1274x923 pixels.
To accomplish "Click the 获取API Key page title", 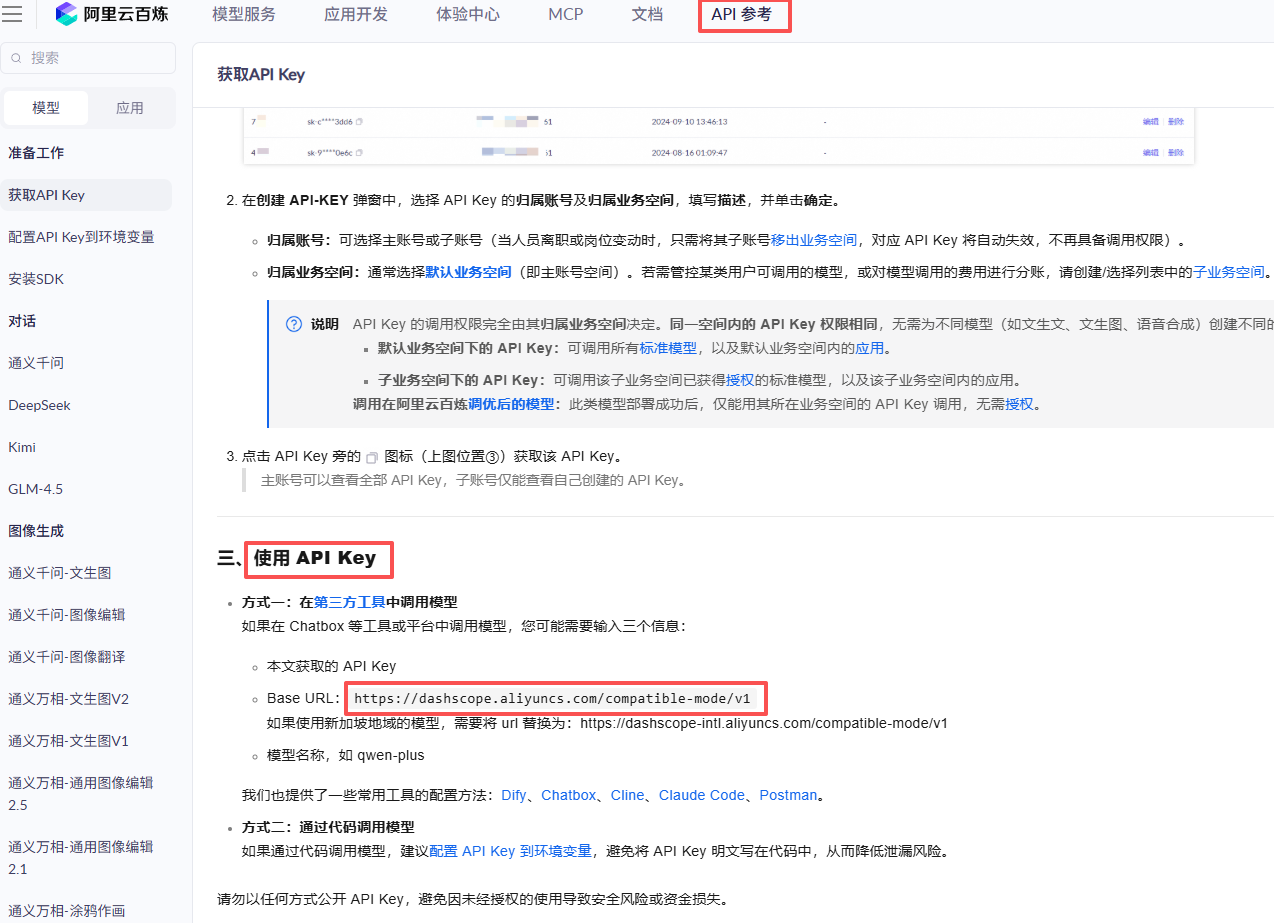I will [261, 74].
